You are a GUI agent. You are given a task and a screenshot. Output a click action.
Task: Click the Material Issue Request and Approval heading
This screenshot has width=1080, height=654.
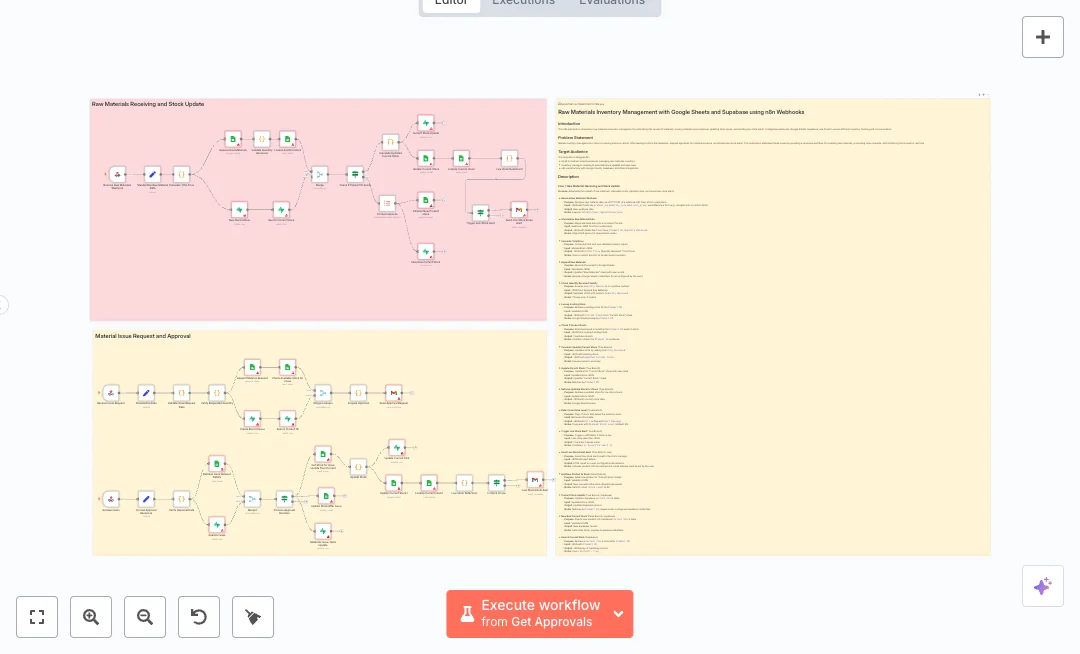(142, 336)
